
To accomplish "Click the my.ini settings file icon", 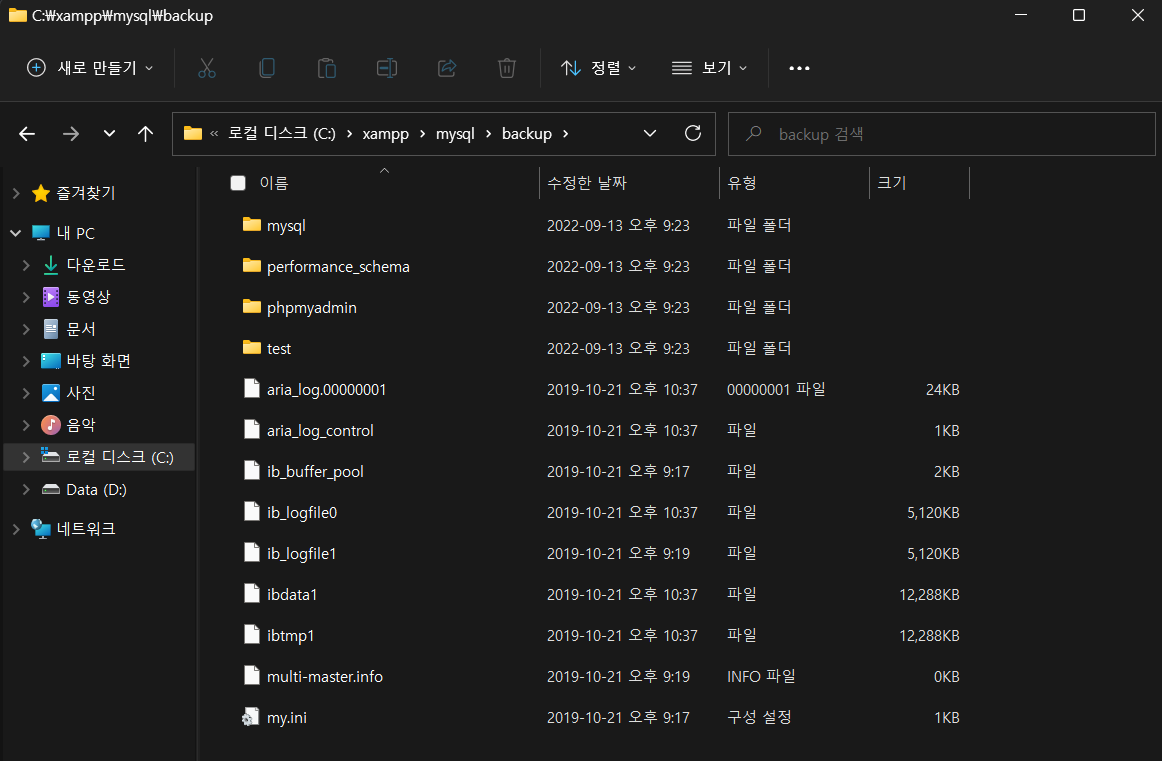I will tap(251, 717).
